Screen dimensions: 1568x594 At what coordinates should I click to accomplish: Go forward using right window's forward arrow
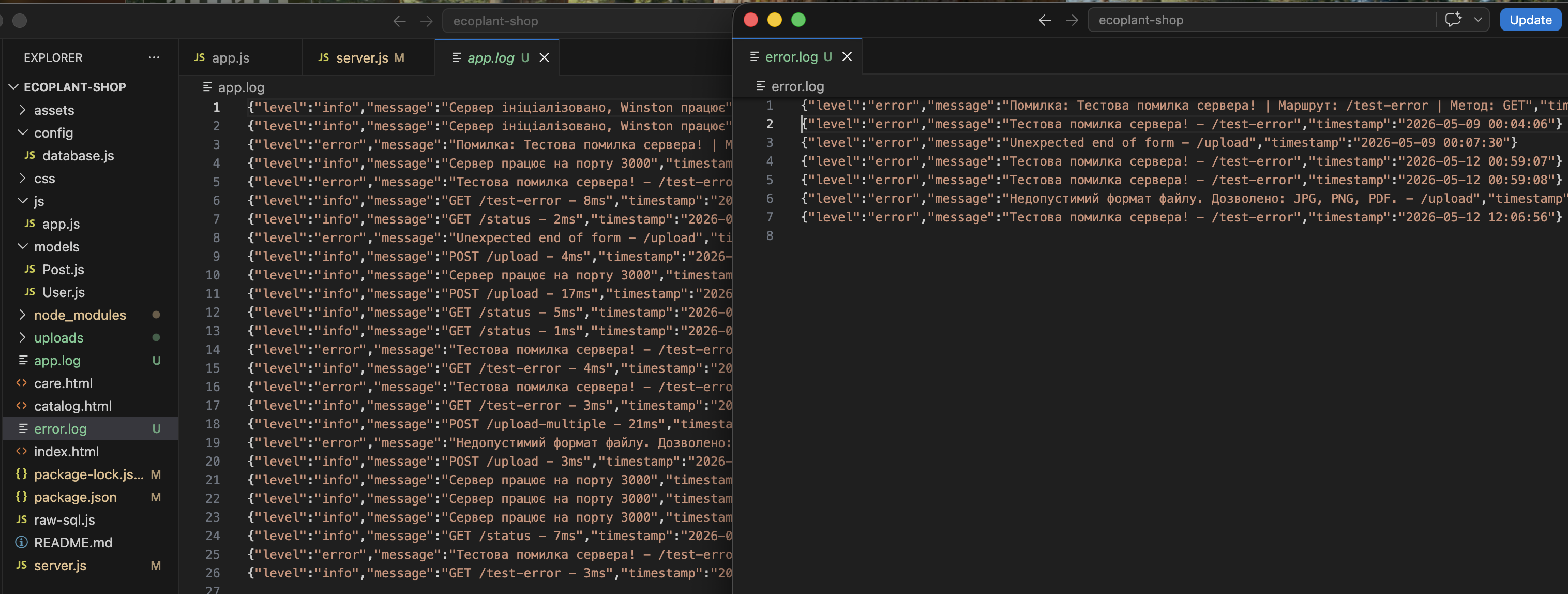click(x=1072, y=20)
